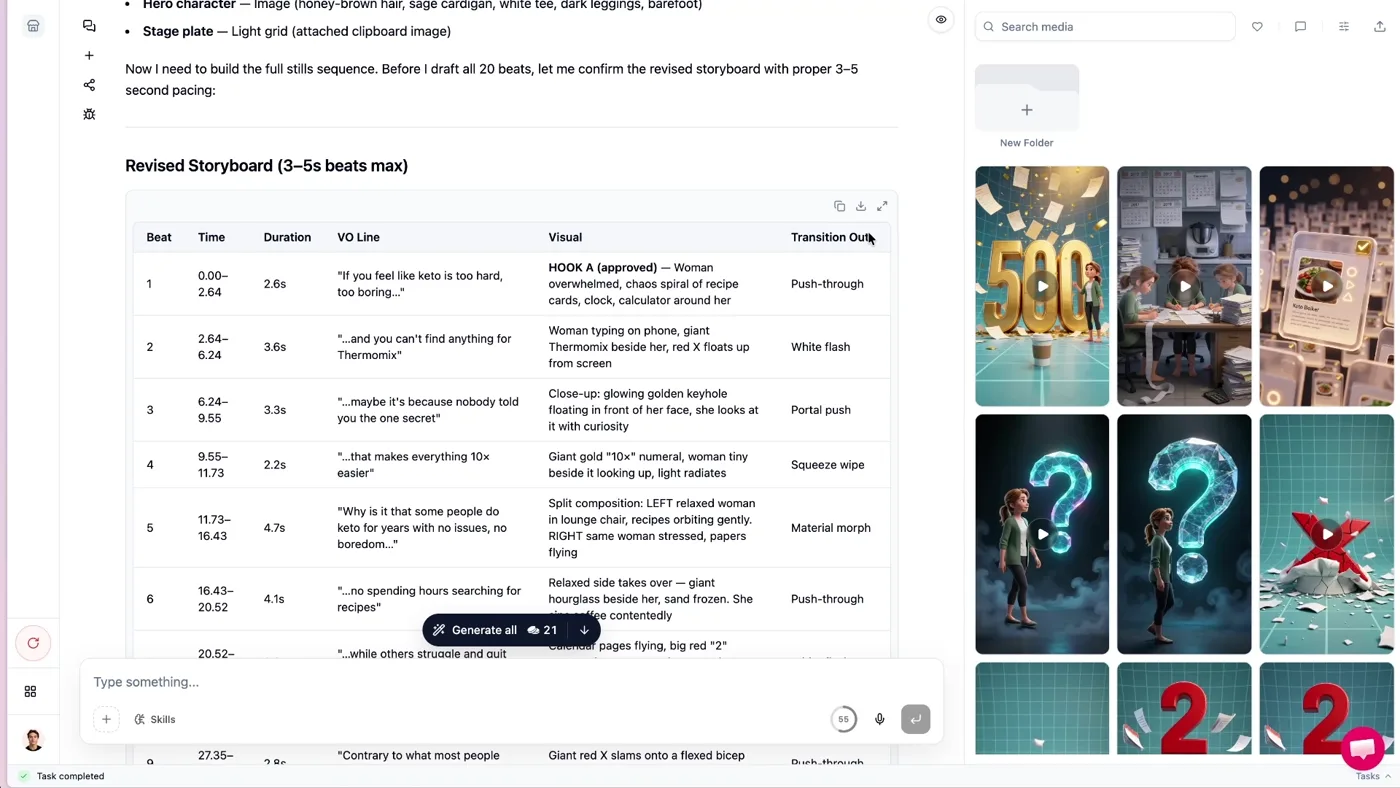Click the Beat column header
Screen dimensions: 1400x788
159,237
